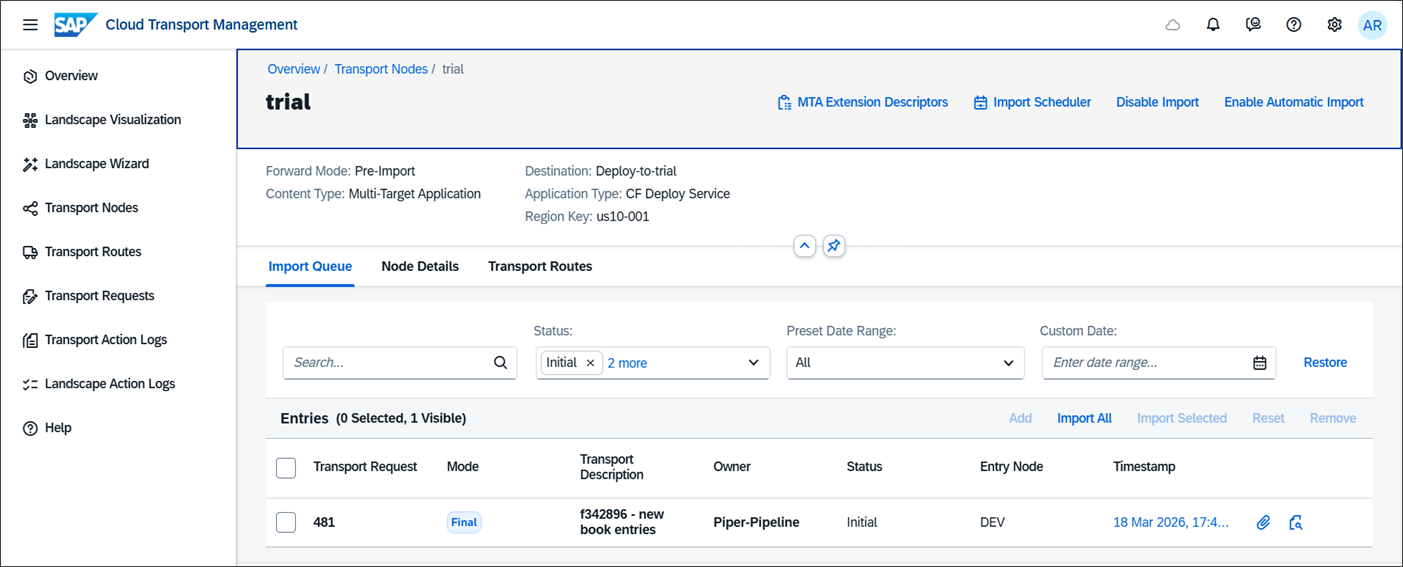Click the cloud status icon in header
Viewport: 1403px width, 567px height.
tap(1173, 25)
